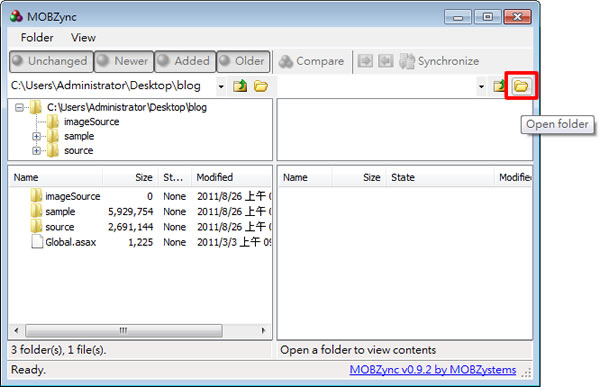Screen dimensions: 600x387
Task: Click the MOBZync title bar app icon
Action: click(16, 17)
